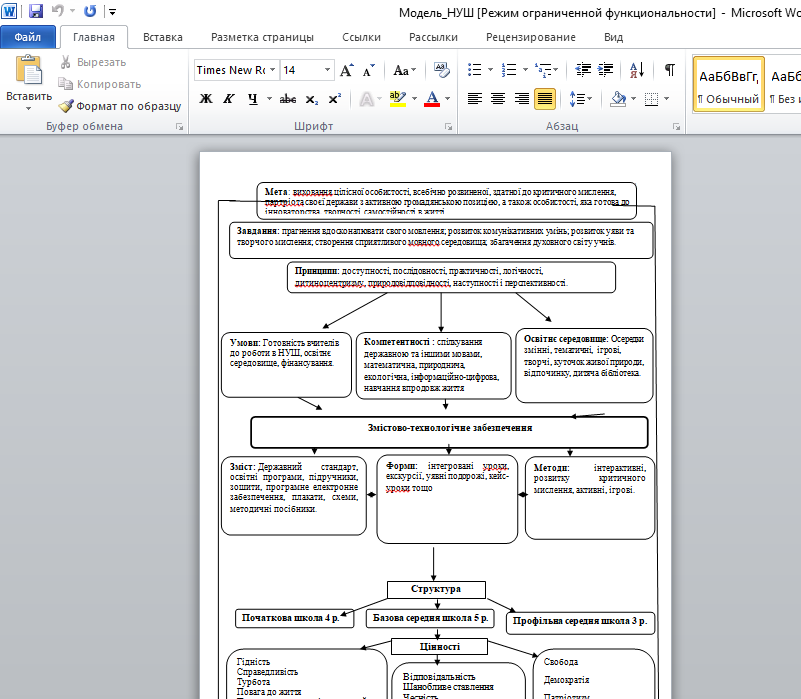Screen dimensions: 801x699
Task: Open the Рассылки ribbon tab
Action: [433, 37]
